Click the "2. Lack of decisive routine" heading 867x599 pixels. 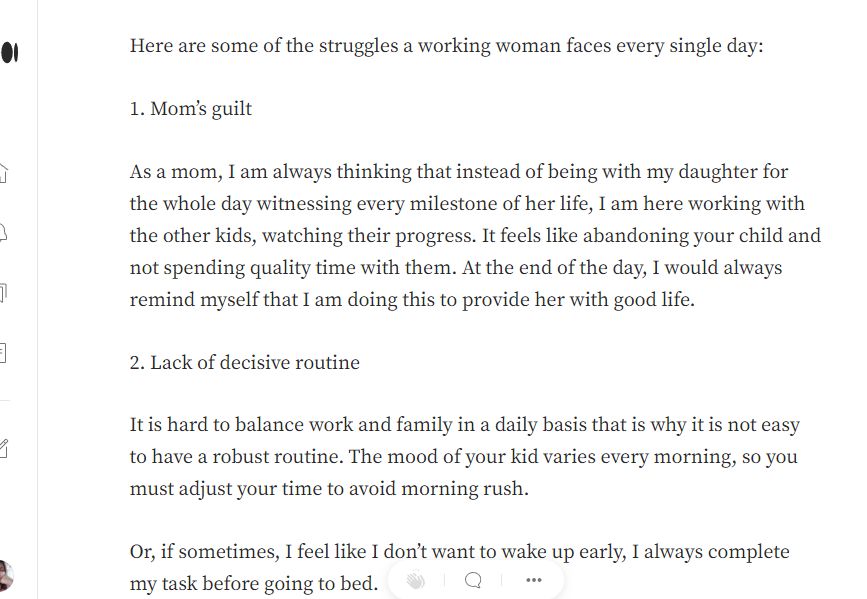[245, 363]
